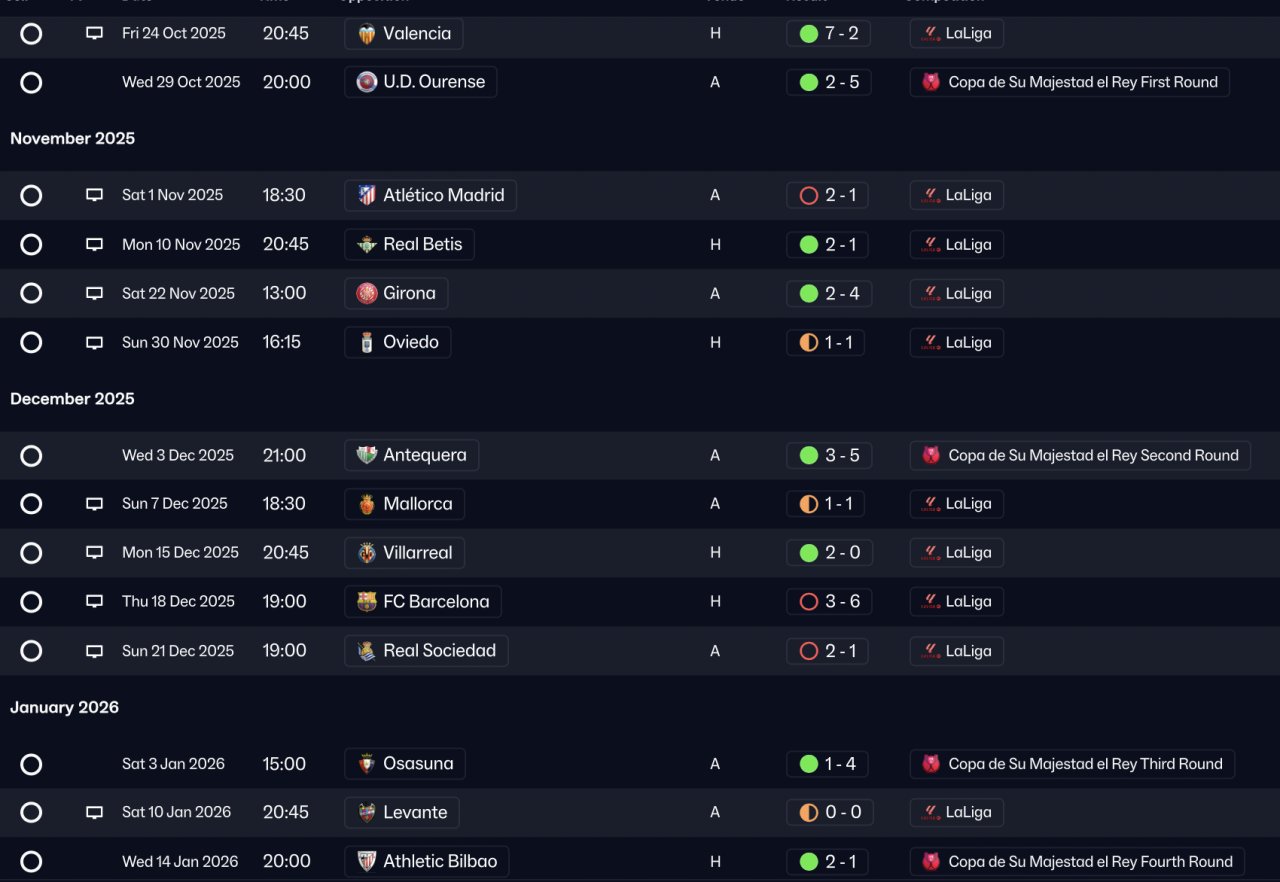Open the U.D. Ourense team link
This screenshot has height=882, width=1280.
coord(420,82)
